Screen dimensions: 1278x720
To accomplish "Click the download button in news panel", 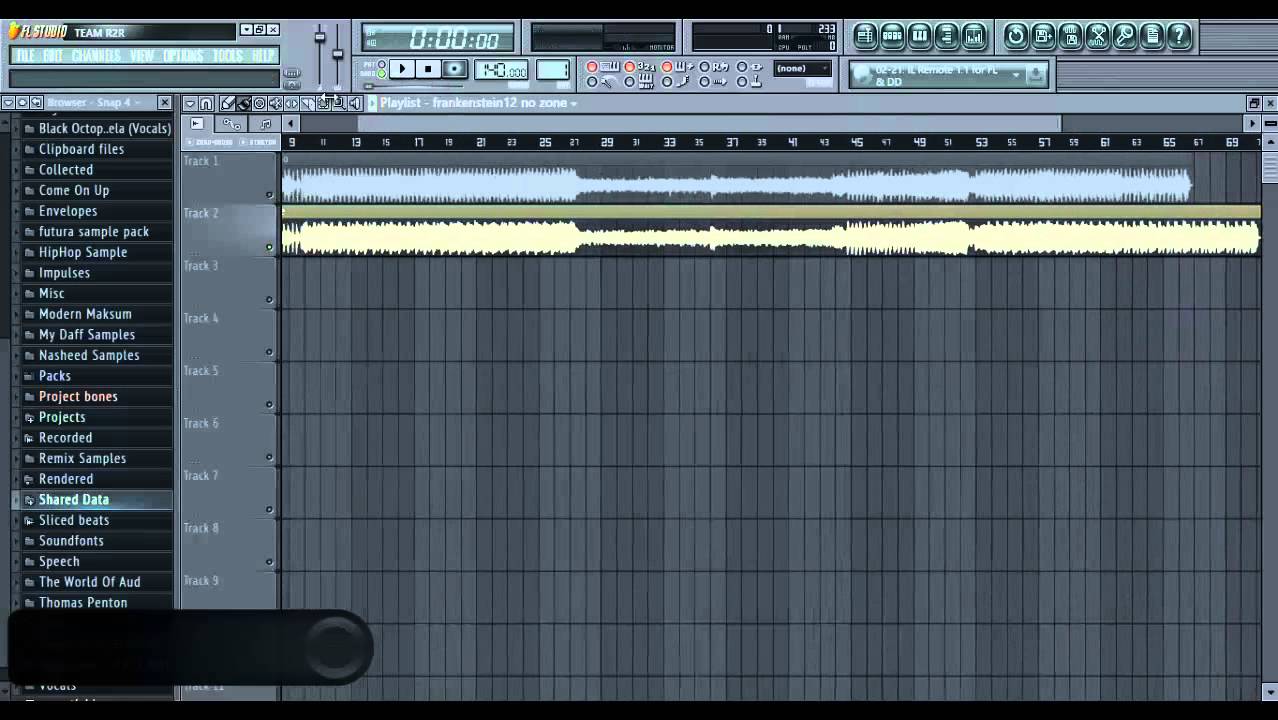I will pyautogui.click(x=1036, y=74).
